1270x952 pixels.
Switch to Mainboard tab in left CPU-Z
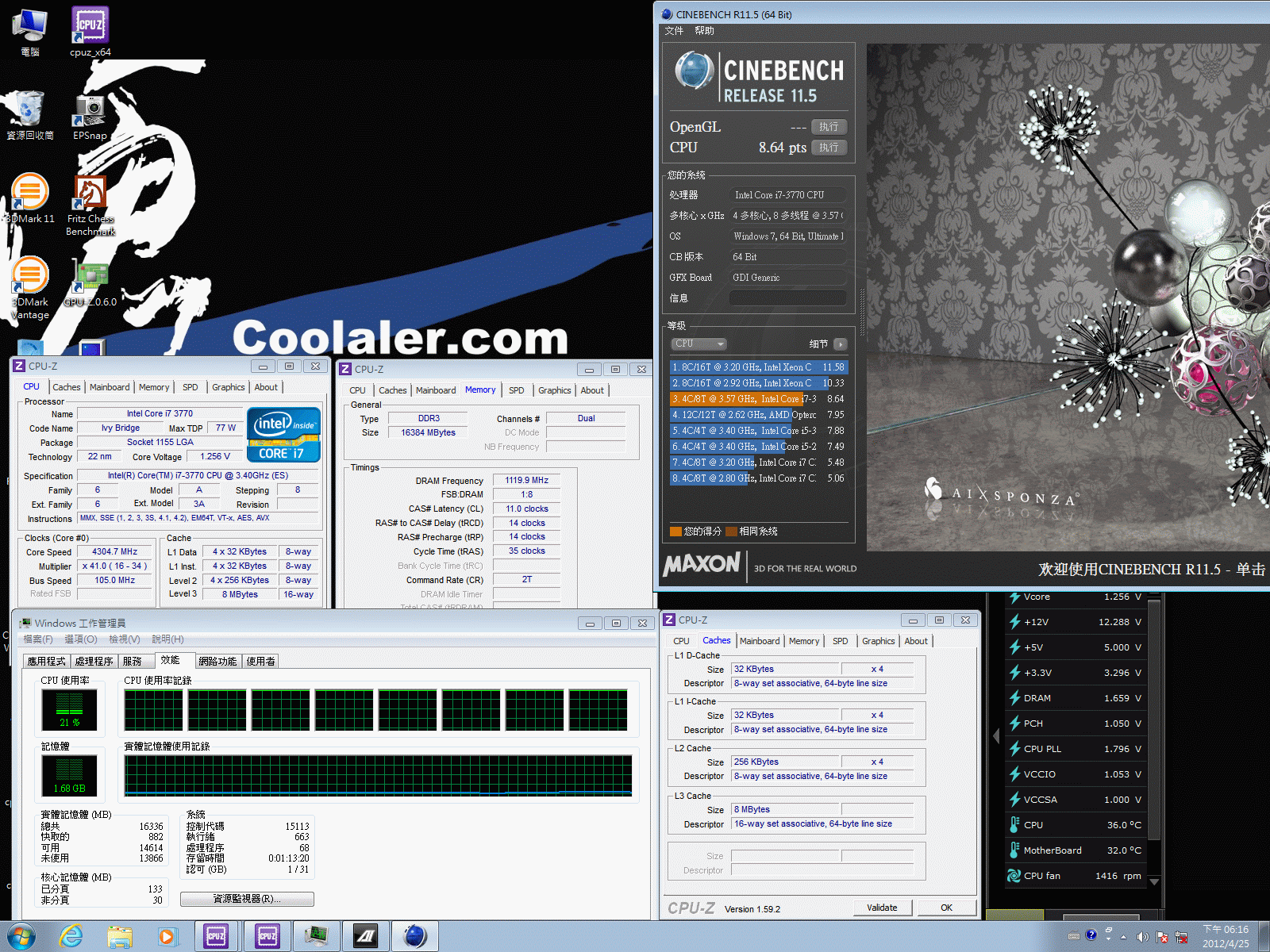110,387
